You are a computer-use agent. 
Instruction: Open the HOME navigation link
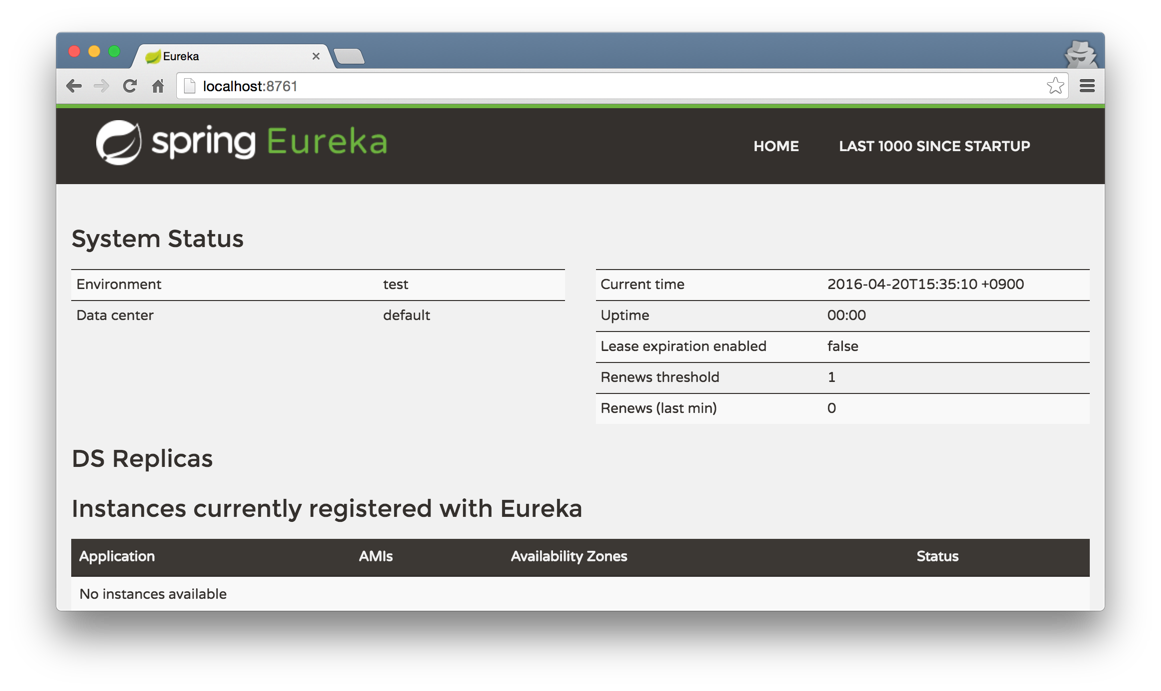coord(776,146)
